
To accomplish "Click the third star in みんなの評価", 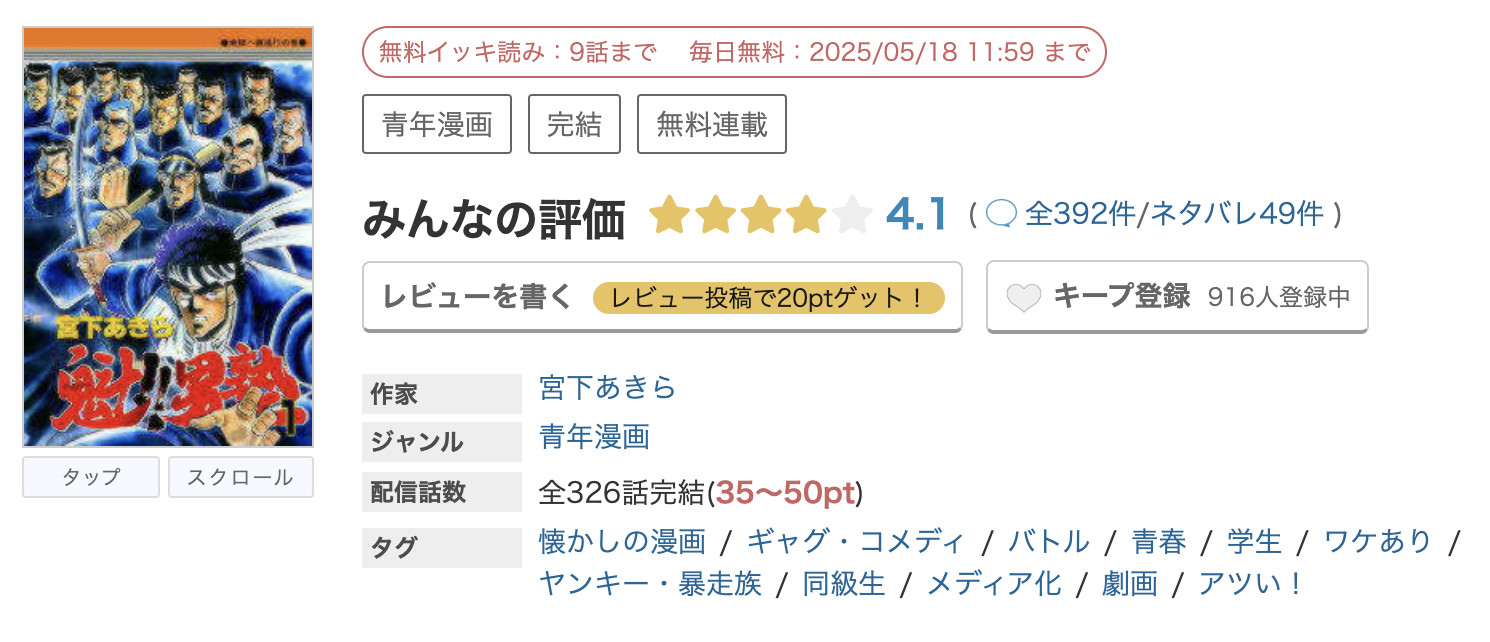I will [x=761, y=214].
